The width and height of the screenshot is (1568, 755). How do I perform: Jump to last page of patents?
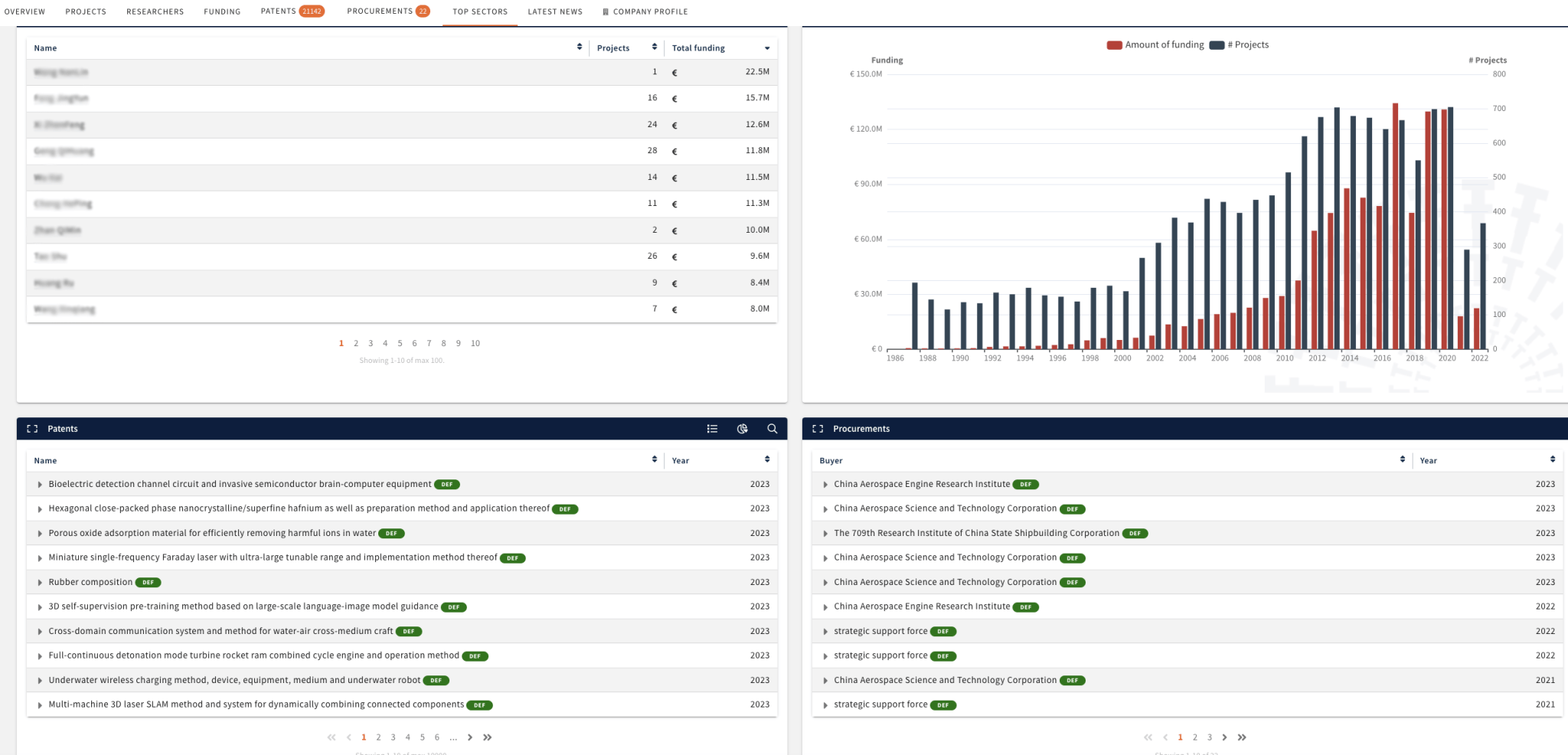tap(488, 737)
